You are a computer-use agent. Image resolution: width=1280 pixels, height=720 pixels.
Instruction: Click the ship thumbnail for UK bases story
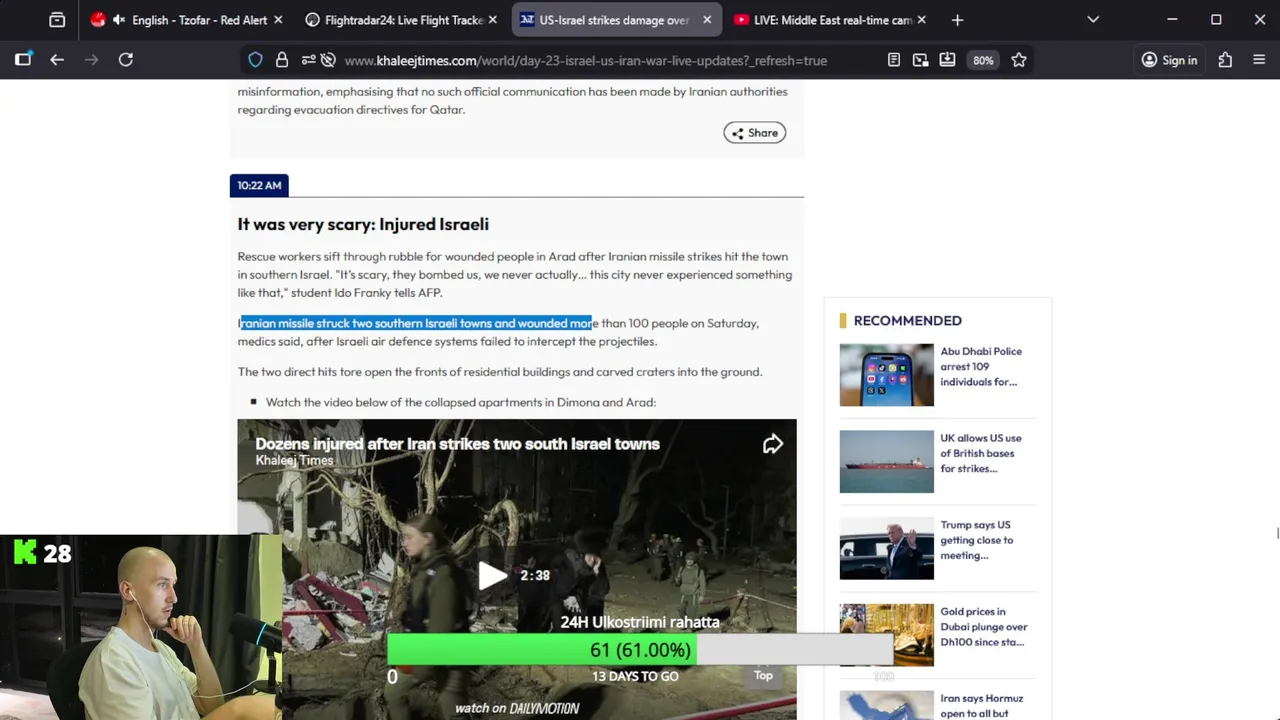(886, 462)
